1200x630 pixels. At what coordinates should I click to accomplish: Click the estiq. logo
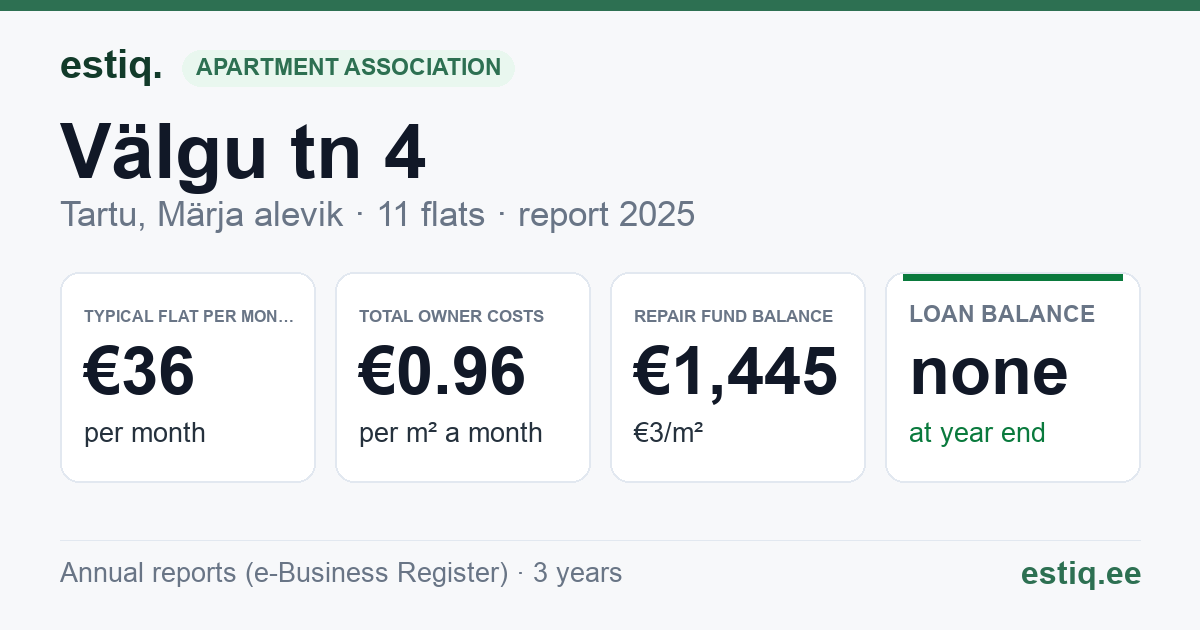pos(111,66)
